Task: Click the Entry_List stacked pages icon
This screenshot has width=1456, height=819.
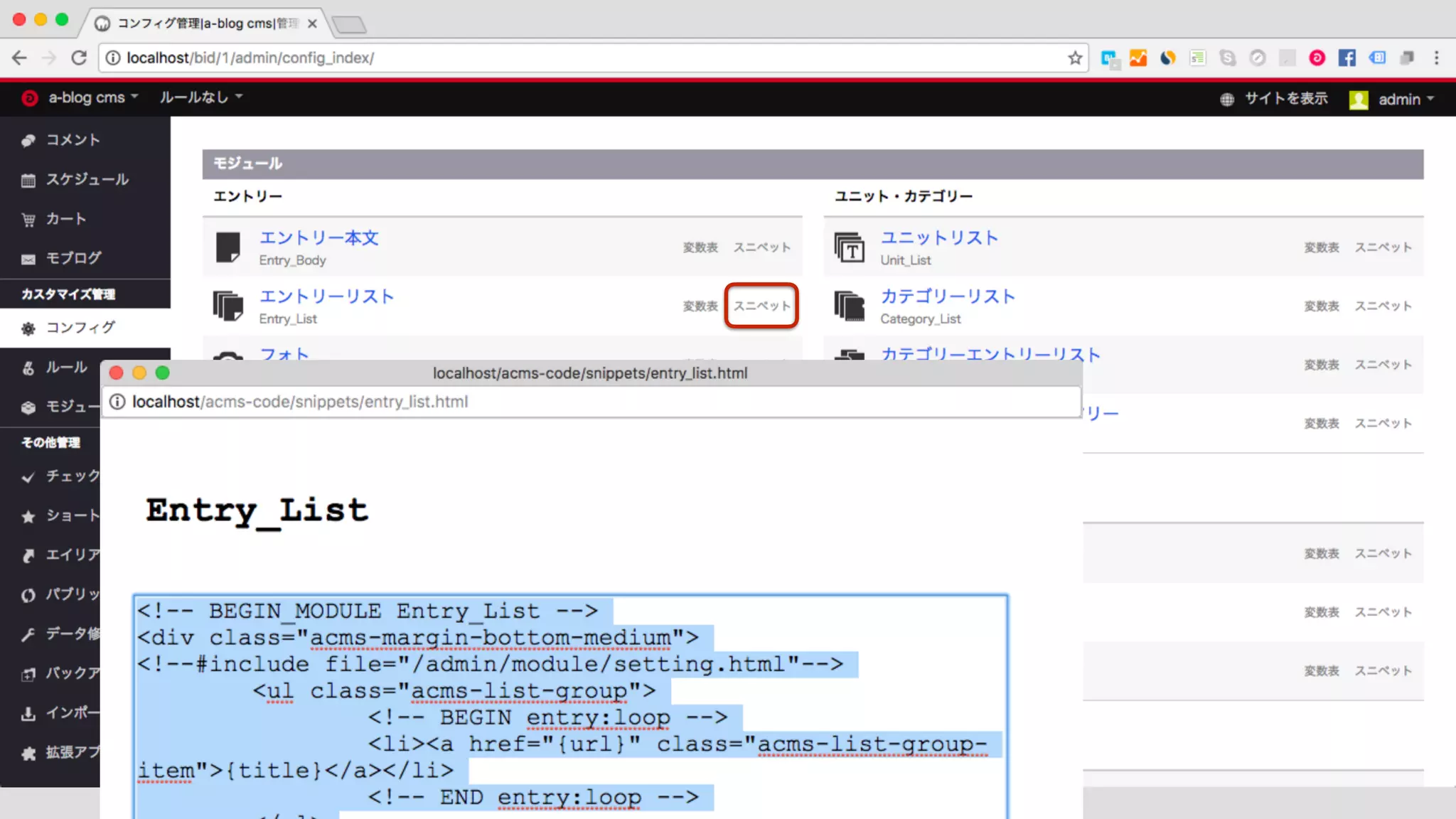Action: tap(228, 306)
